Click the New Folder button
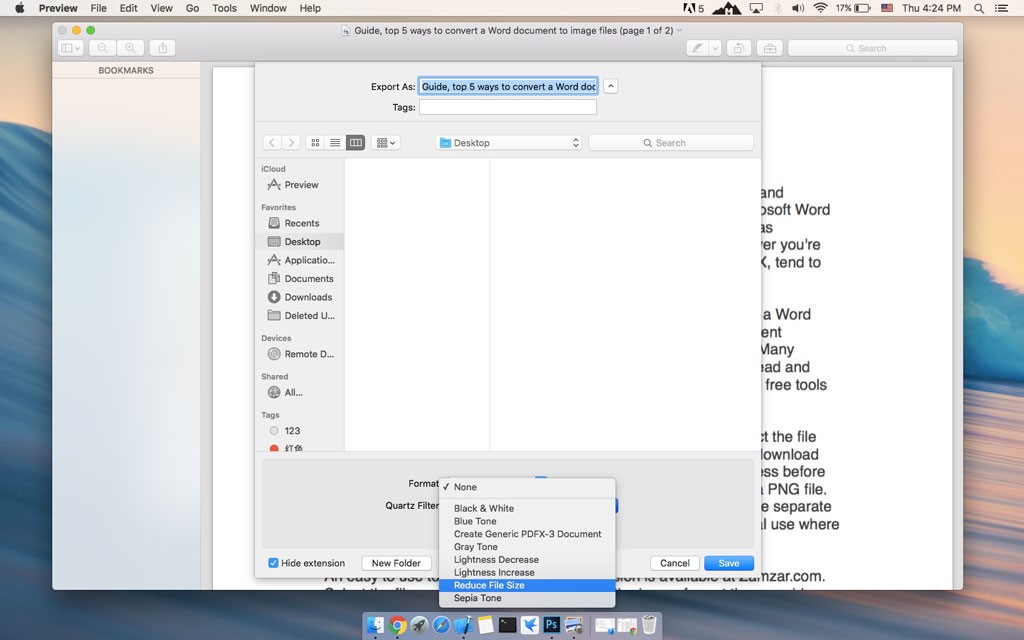Screen dimensions: 1024x640 [x=396, y=563]
